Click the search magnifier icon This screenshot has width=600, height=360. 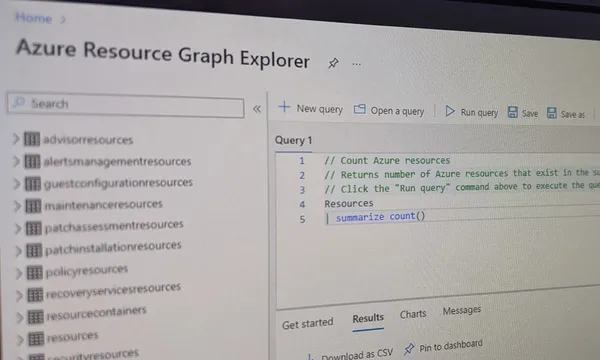(19, 102)
